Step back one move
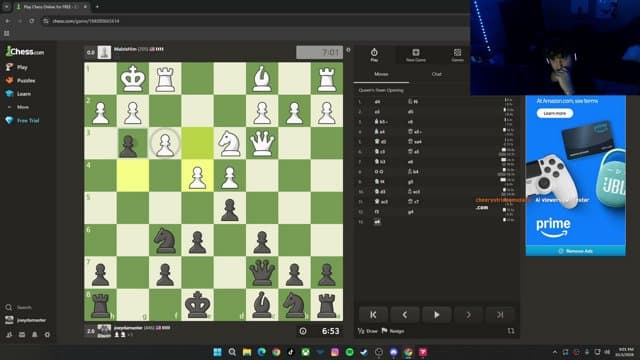640x360 pixels. [x=404, y=315]
